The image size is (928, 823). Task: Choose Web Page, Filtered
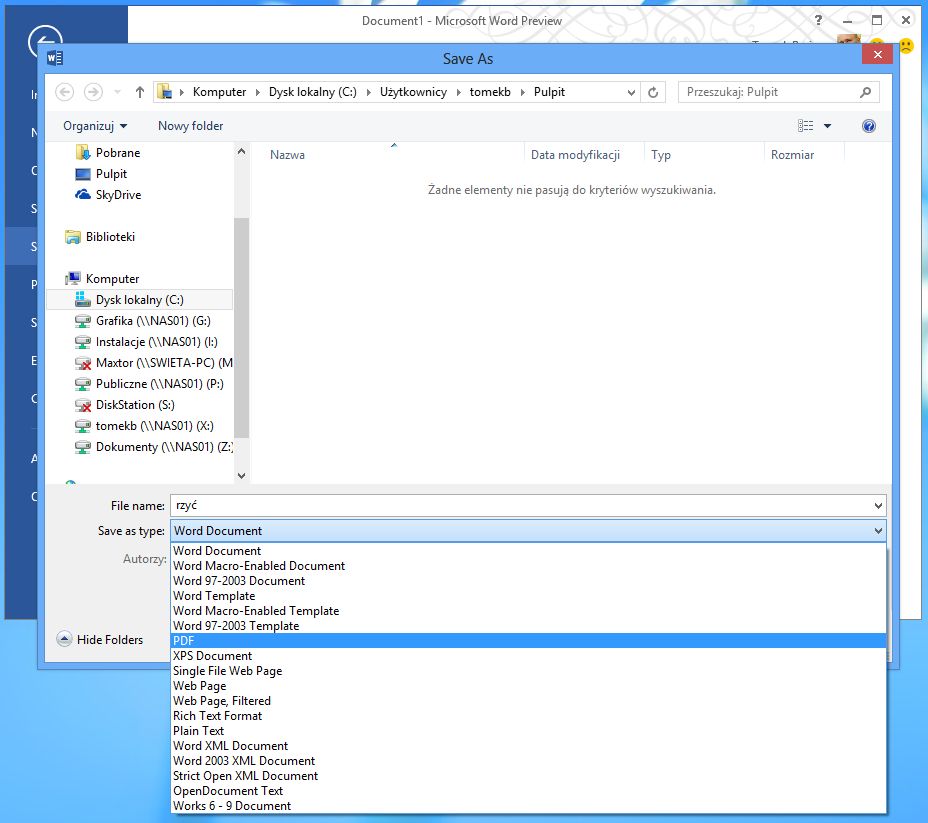(529, 701)
